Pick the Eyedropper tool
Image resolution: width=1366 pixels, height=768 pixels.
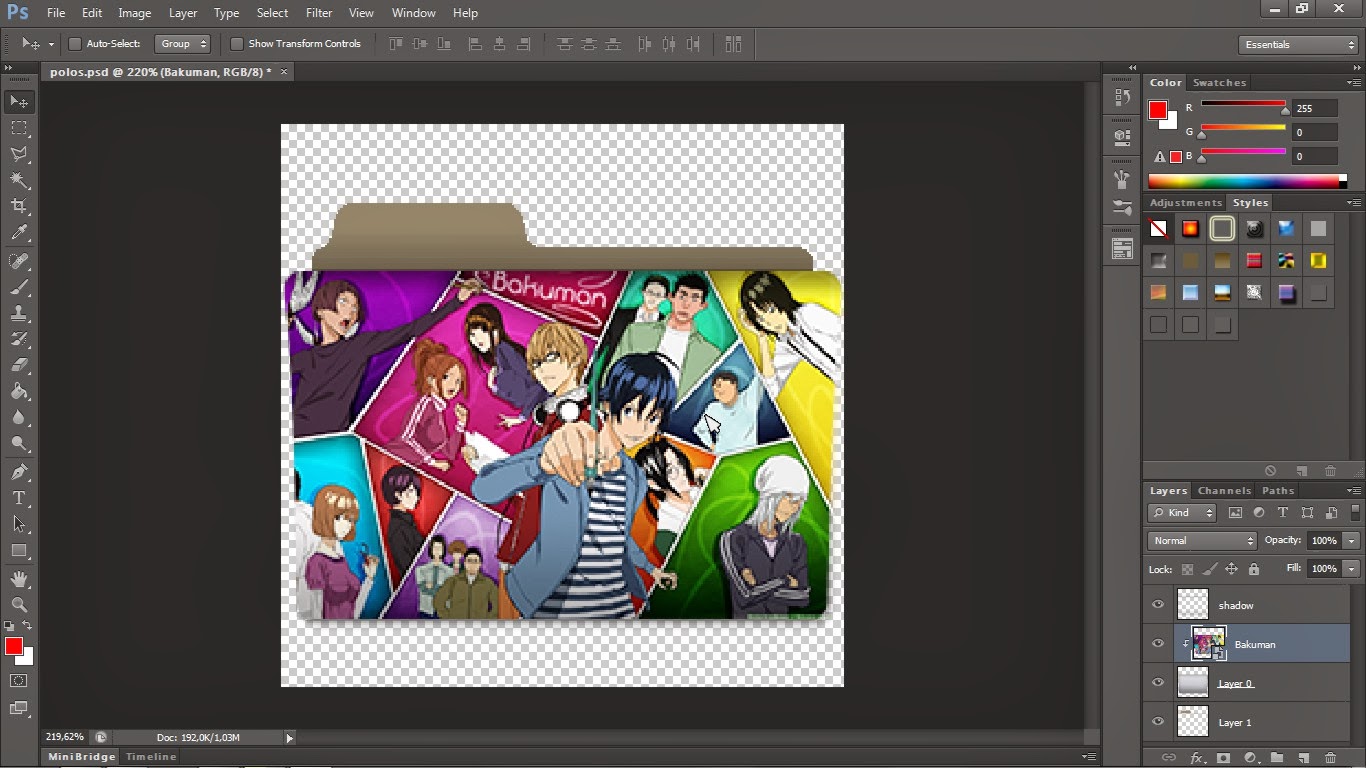18,232
